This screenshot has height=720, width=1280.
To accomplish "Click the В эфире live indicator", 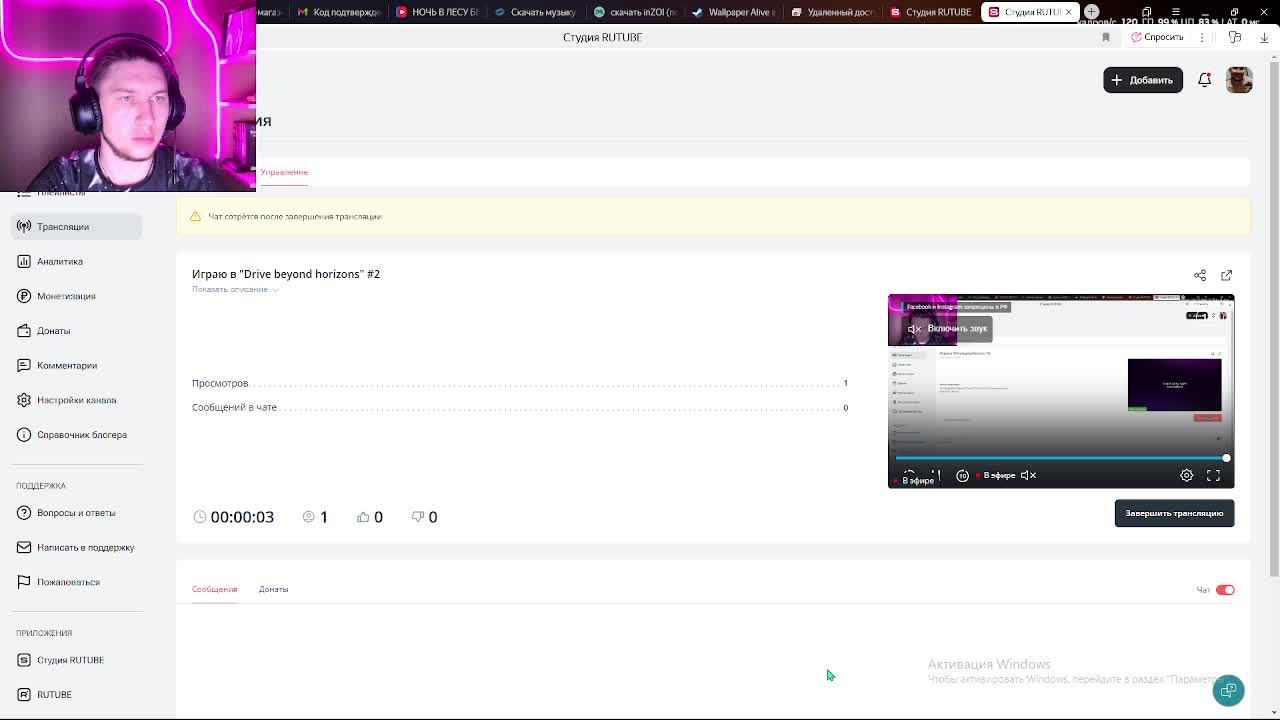I will (x=996, y=476).
